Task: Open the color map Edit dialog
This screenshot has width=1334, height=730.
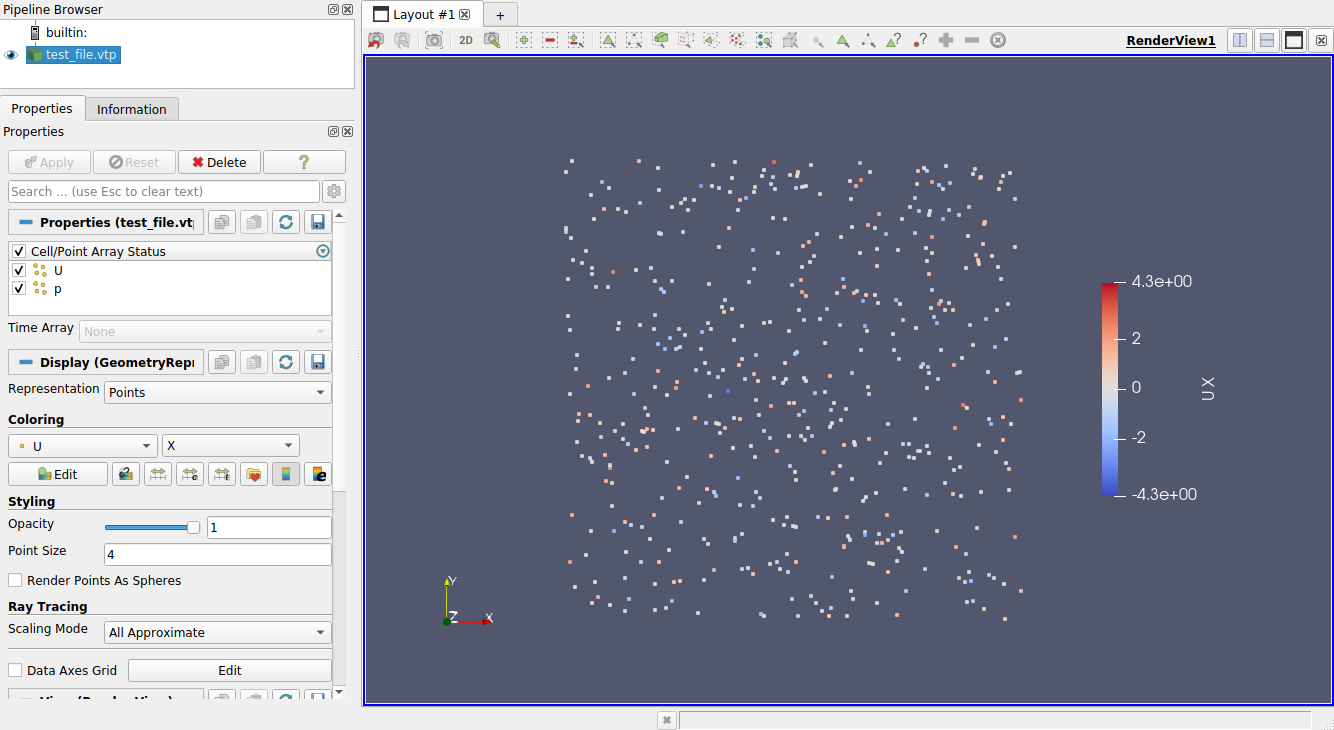Action: pyautogui.click(x=57, y=473)
